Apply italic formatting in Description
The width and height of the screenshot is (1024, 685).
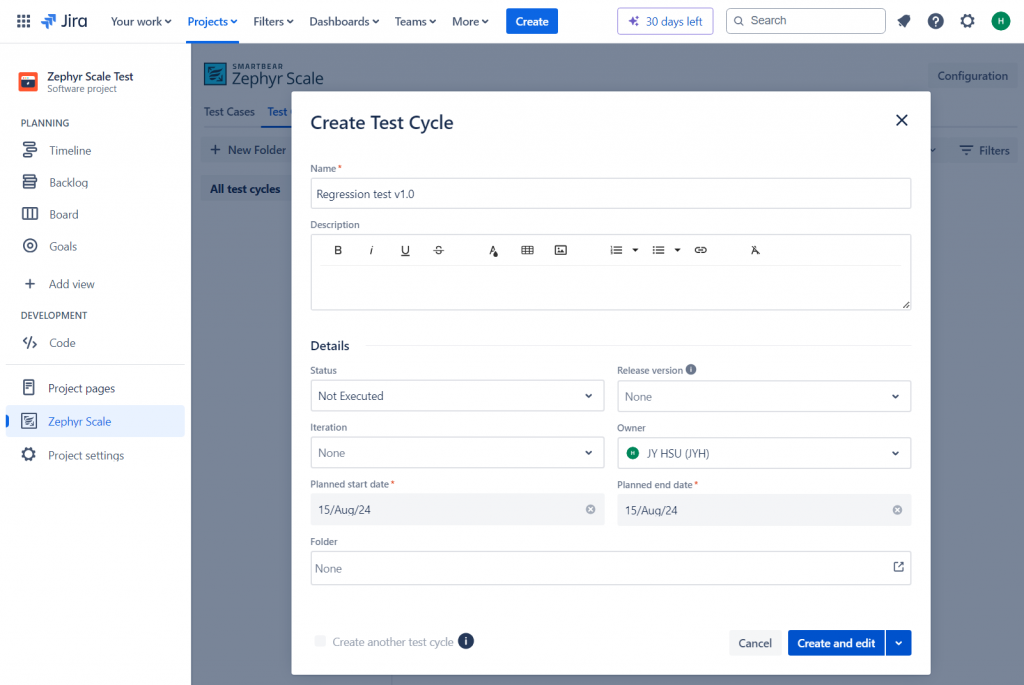click(x=371, y=250)
